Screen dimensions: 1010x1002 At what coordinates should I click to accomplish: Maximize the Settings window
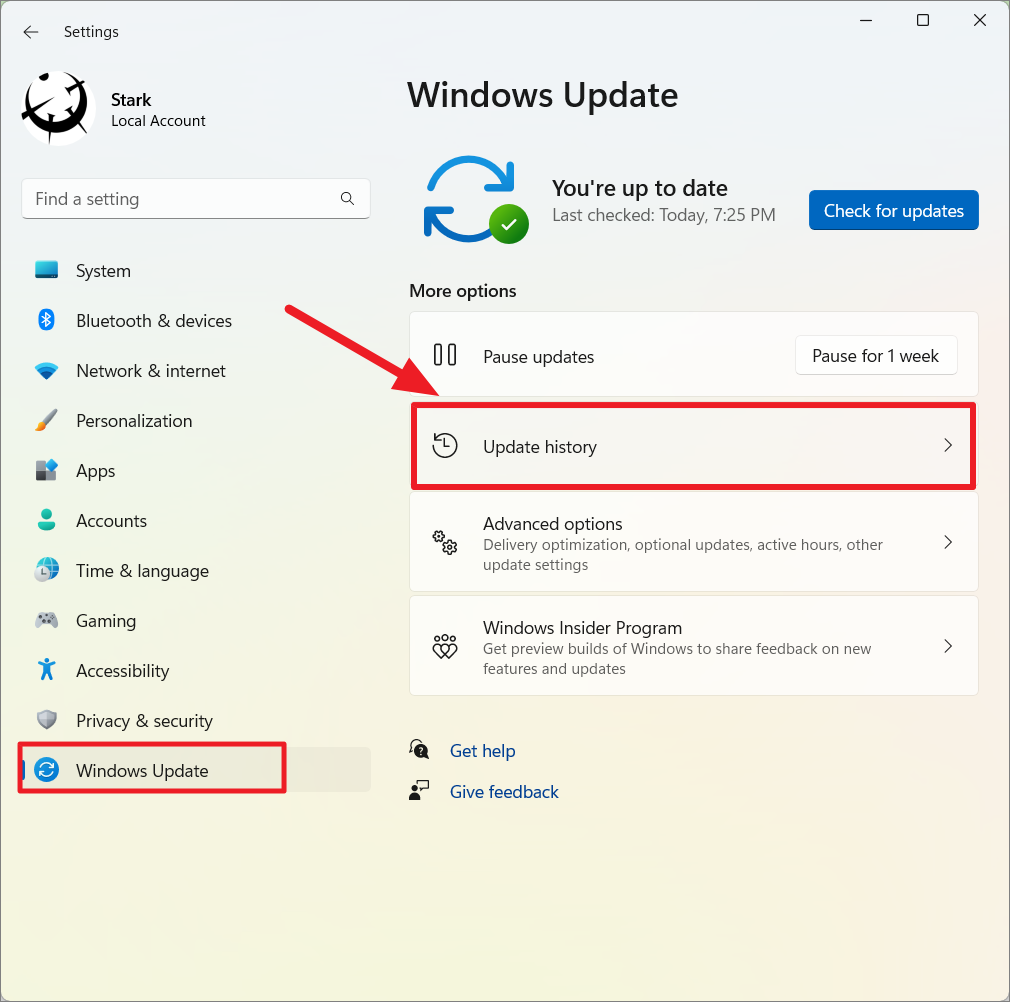click(x=922, y=21)
